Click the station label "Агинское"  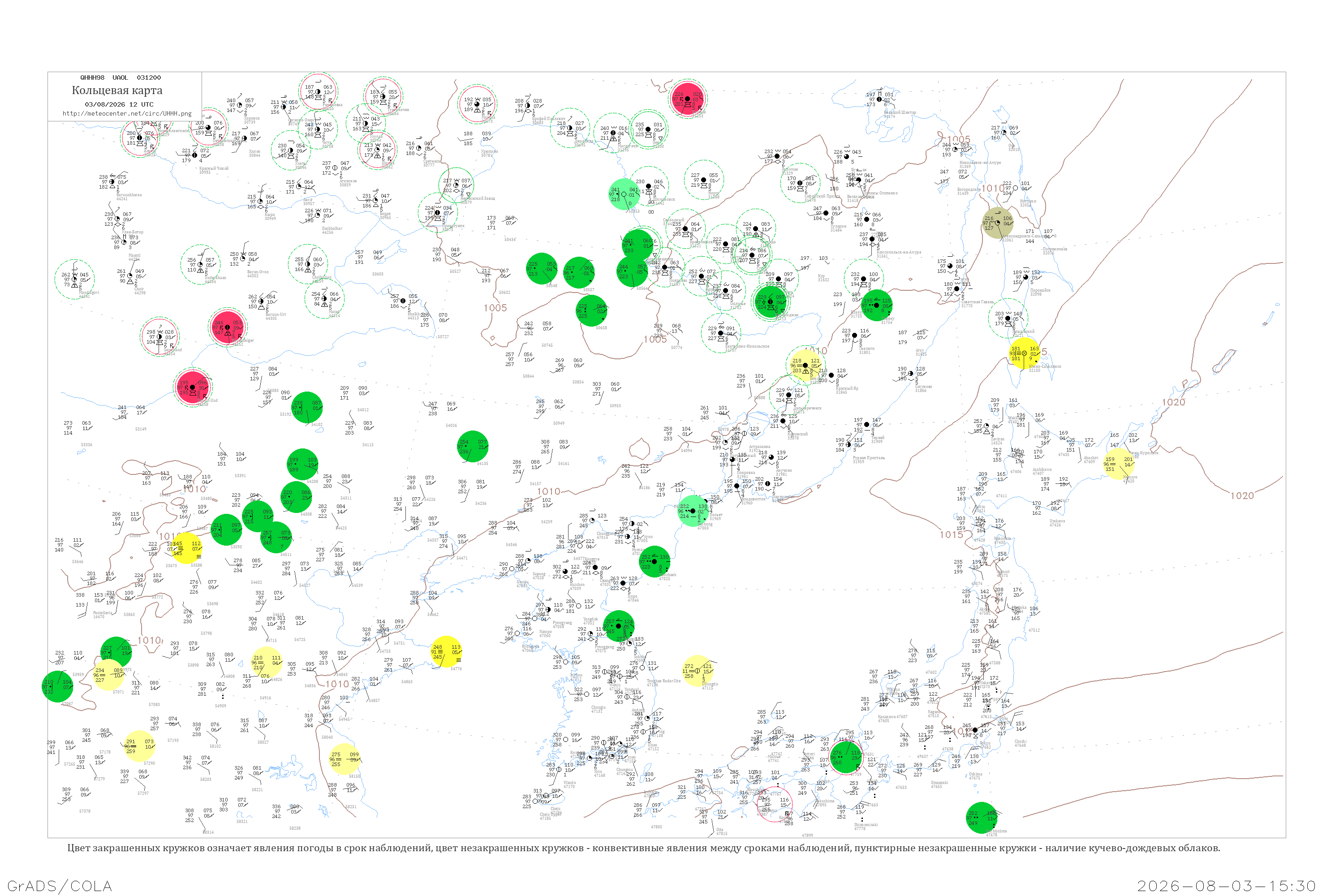(348, 181)
